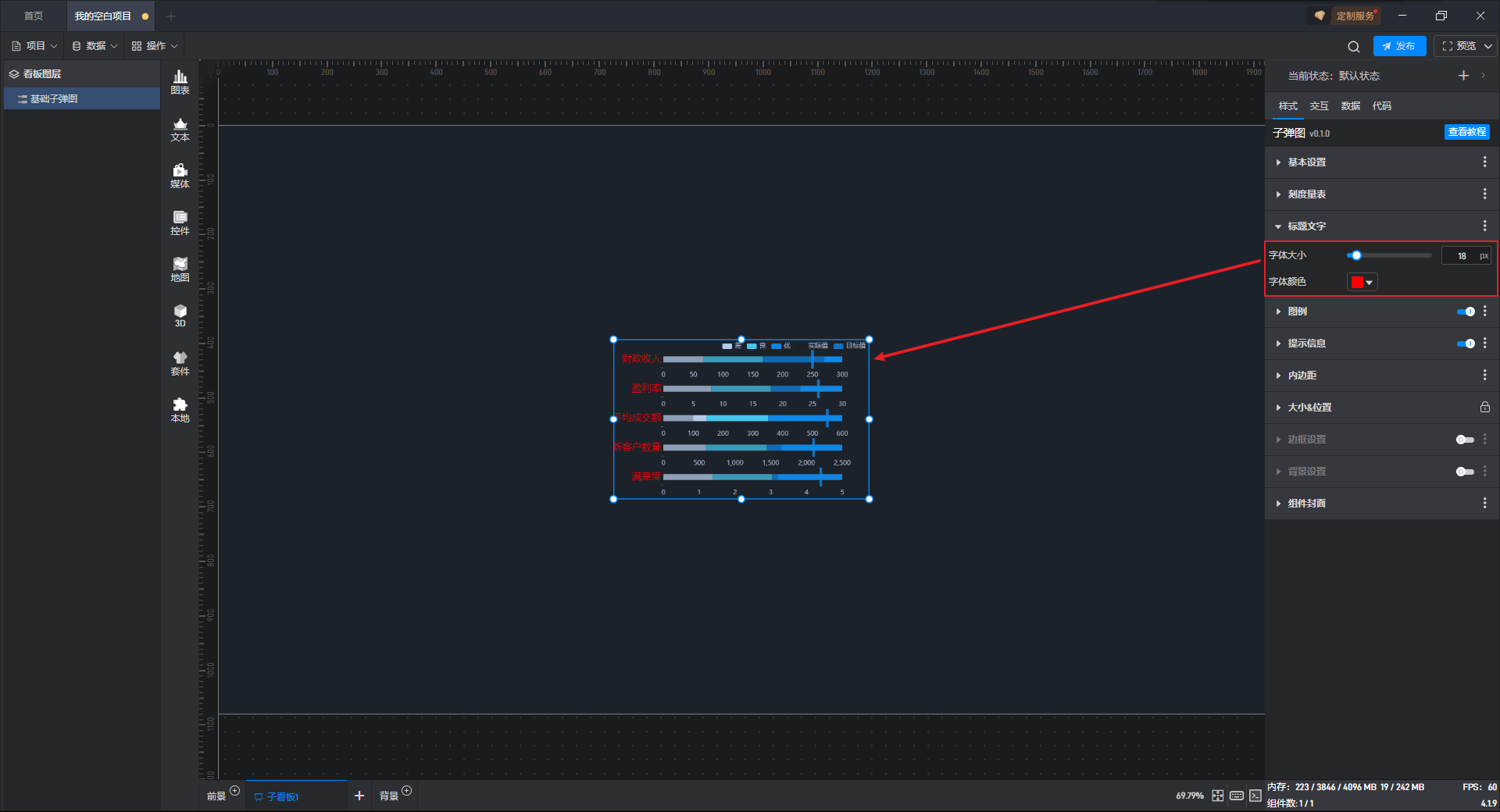Click the chevron beside the state plus
Viewport: 1500px width, 812px height.
(1483, 76)
